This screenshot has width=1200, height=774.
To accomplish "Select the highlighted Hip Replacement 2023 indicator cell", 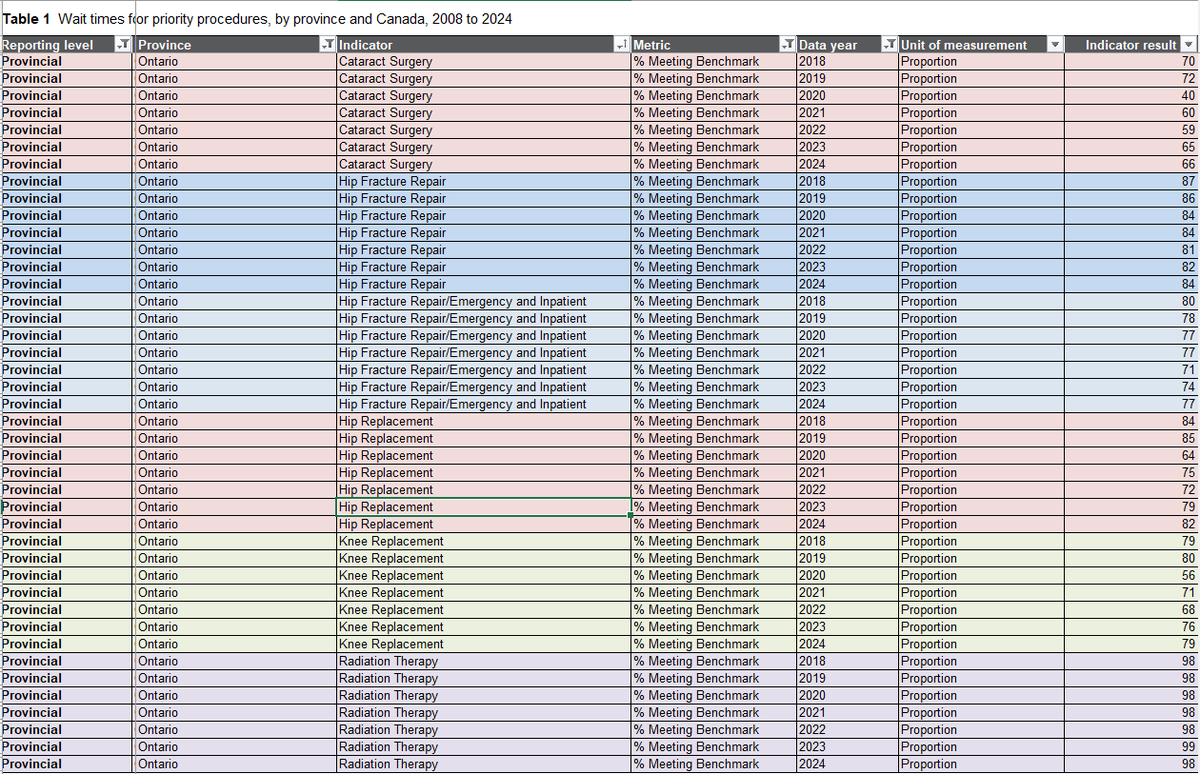I will pos(484,506).
